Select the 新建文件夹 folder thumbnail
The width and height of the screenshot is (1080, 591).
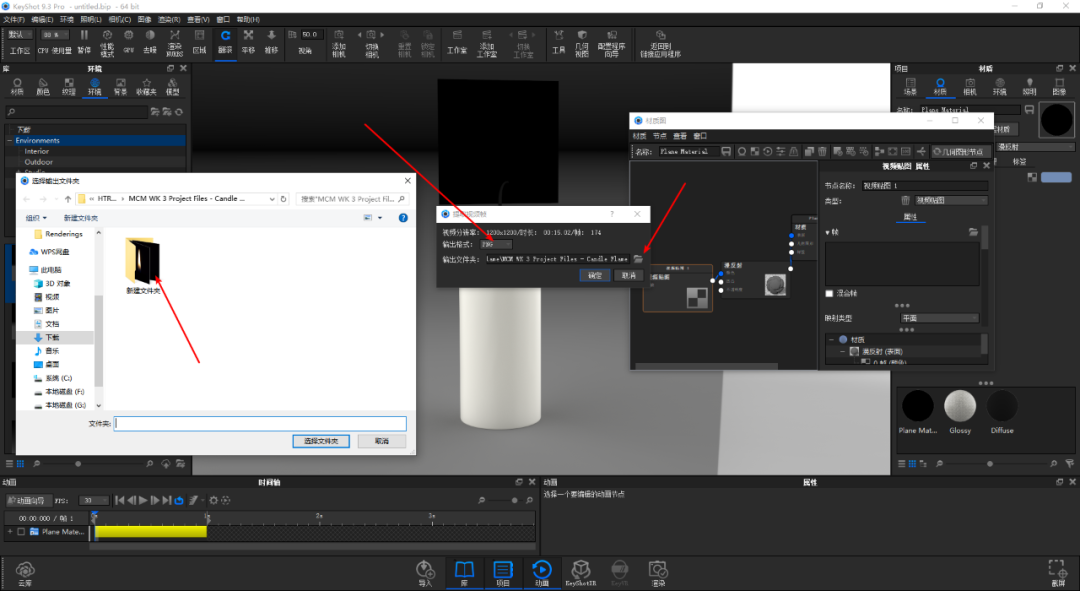[x=143, y=266]
